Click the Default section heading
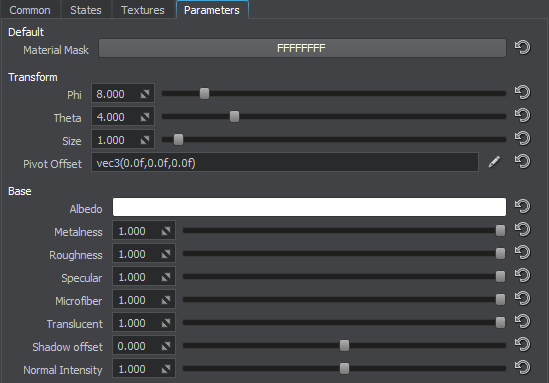549x383 pixels. 26,32
